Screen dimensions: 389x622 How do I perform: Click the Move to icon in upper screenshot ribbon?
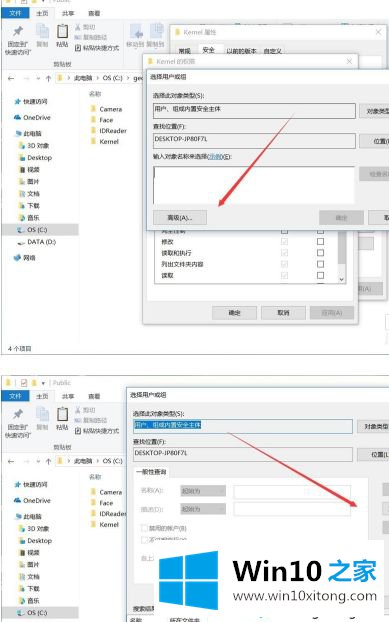[135, 36]
